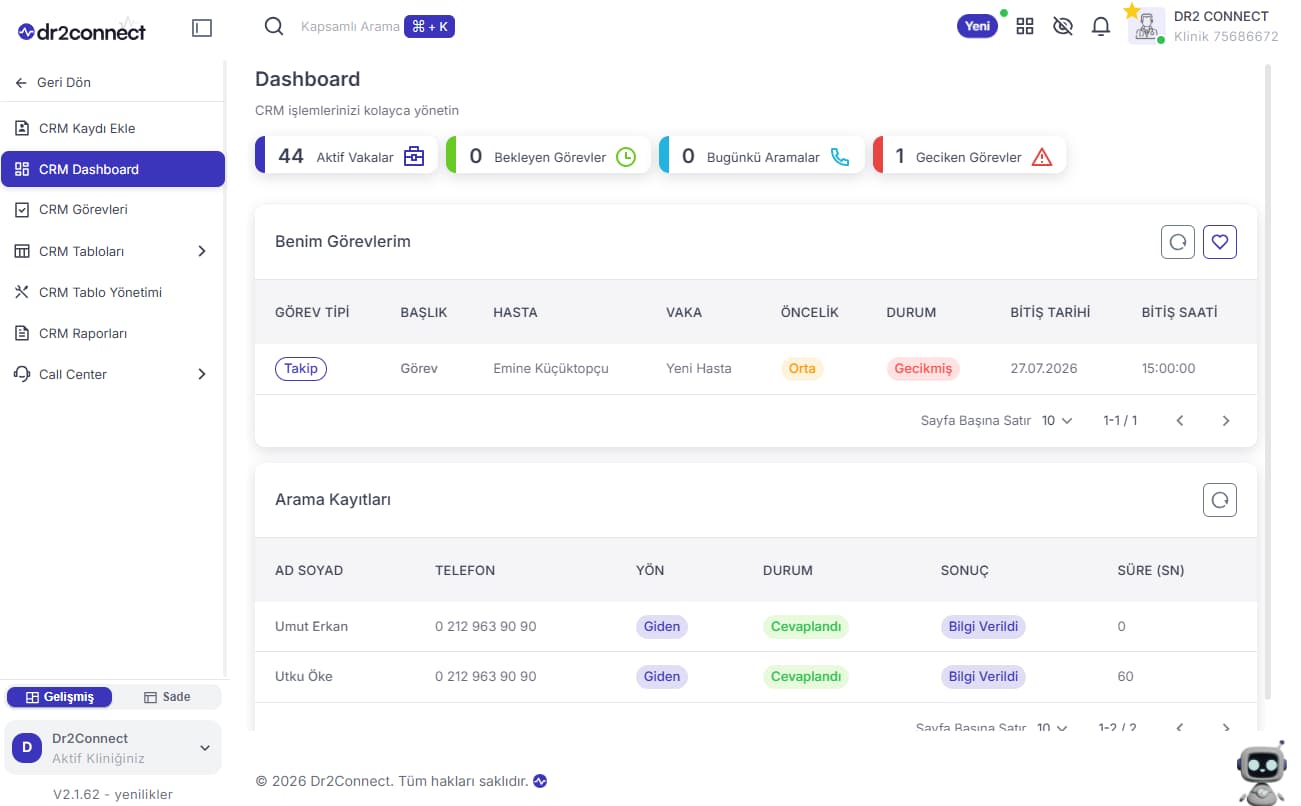1301x806 pixels.
Task: Refresh the Arama Kayıtları table
Action: pos(1220,500)
